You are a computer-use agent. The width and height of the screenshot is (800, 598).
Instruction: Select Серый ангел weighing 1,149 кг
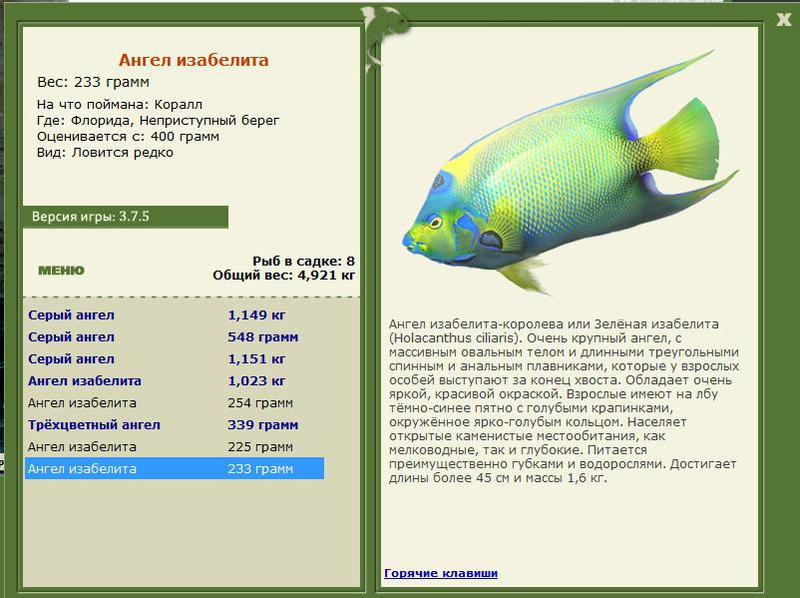(174, 315)
